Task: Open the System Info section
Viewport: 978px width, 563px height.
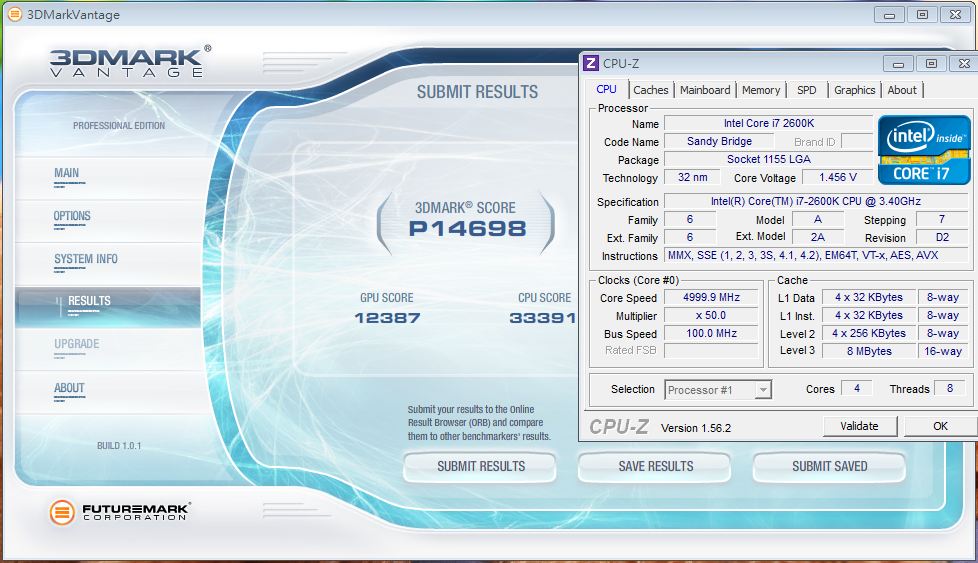Action: tap(85, 259)
